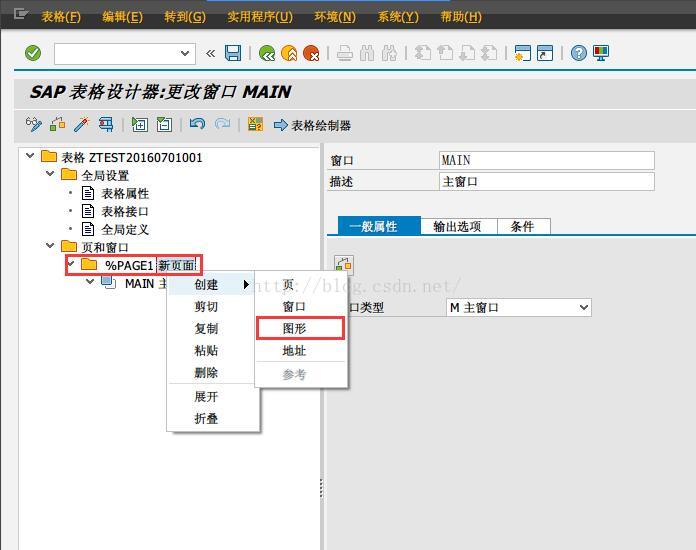Select 粘贴 in the context menu
This screenshot has width=696, height=550.
[x=213, y=350]
